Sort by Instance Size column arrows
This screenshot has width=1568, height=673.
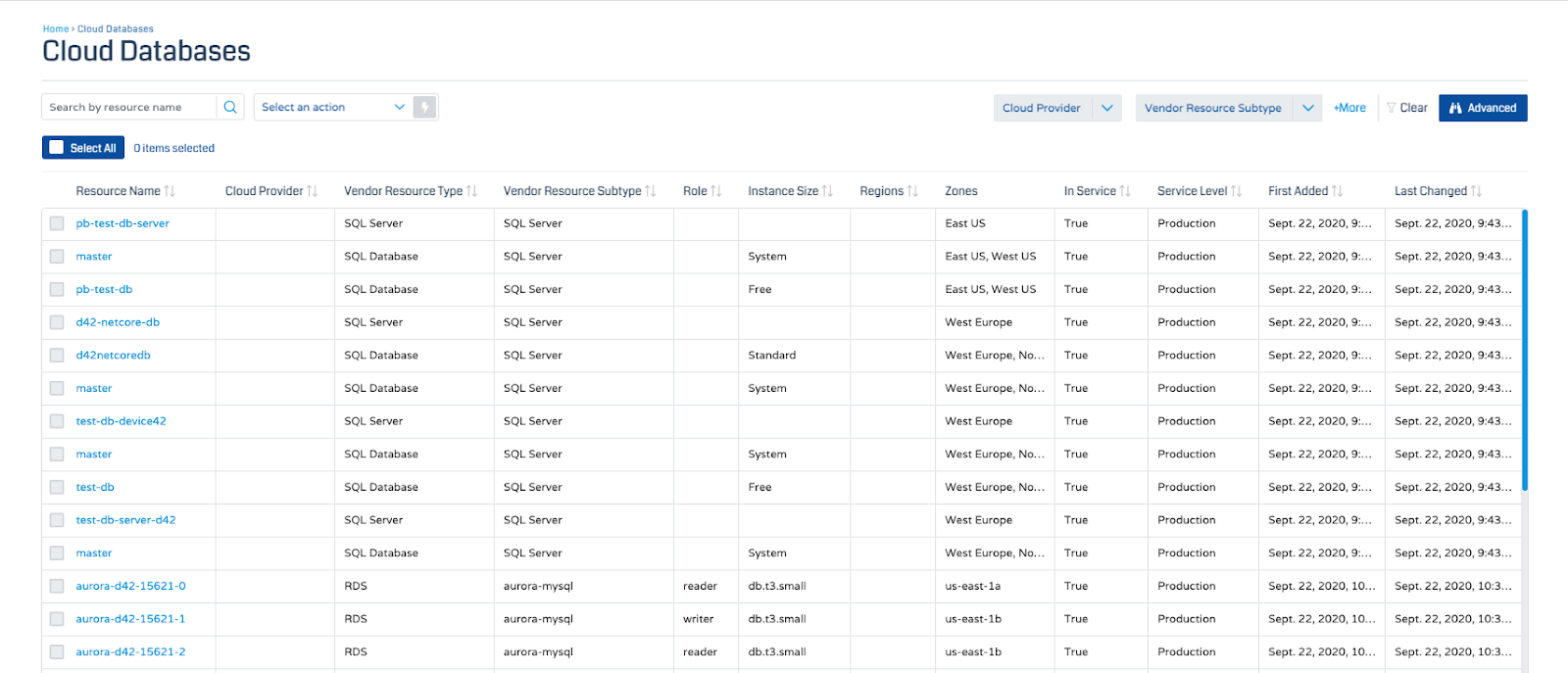827,191
